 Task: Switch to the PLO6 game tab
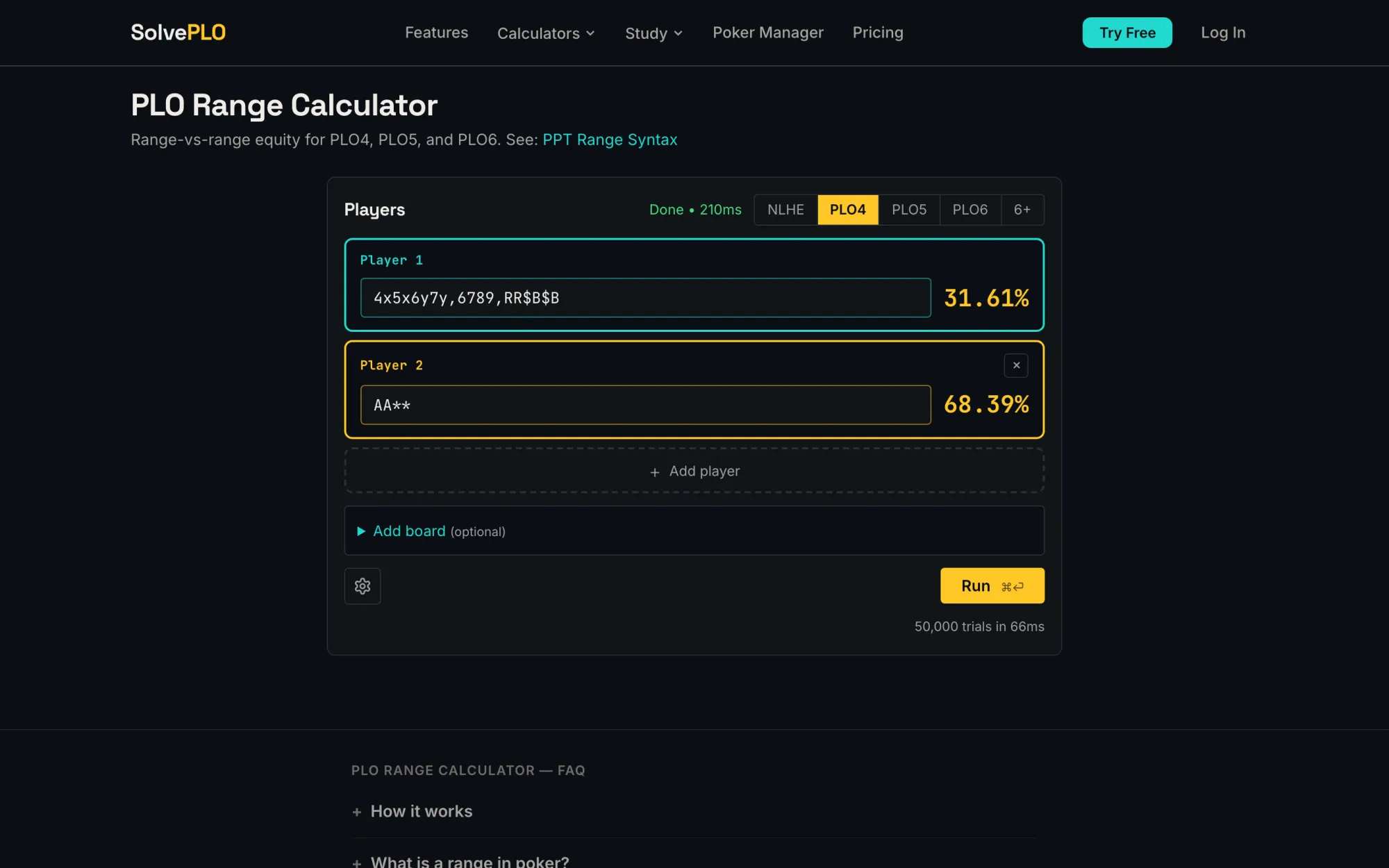click(970, 210)
